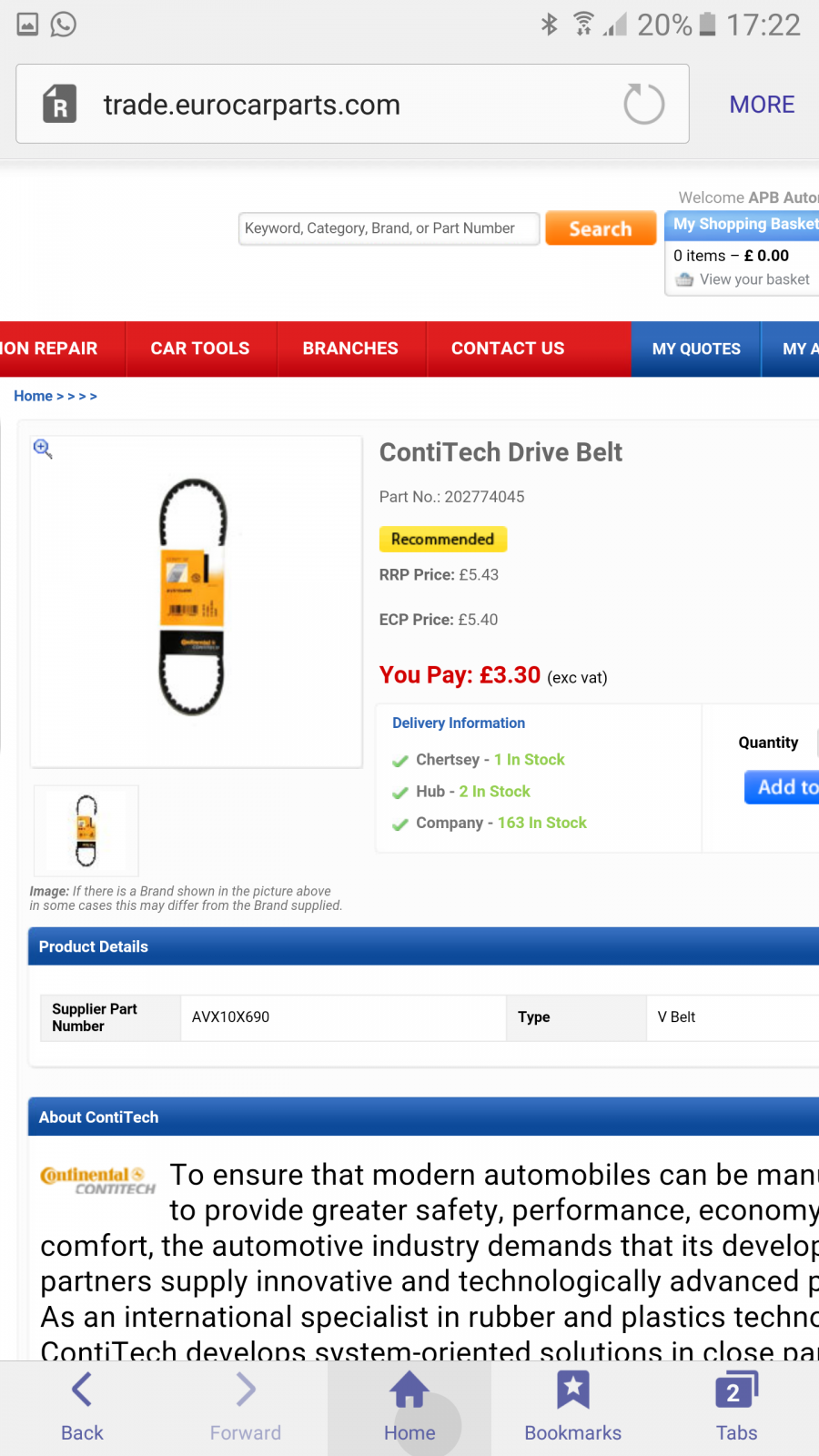
Task: Click the orange Search button
Action: (x=601, y=228)
